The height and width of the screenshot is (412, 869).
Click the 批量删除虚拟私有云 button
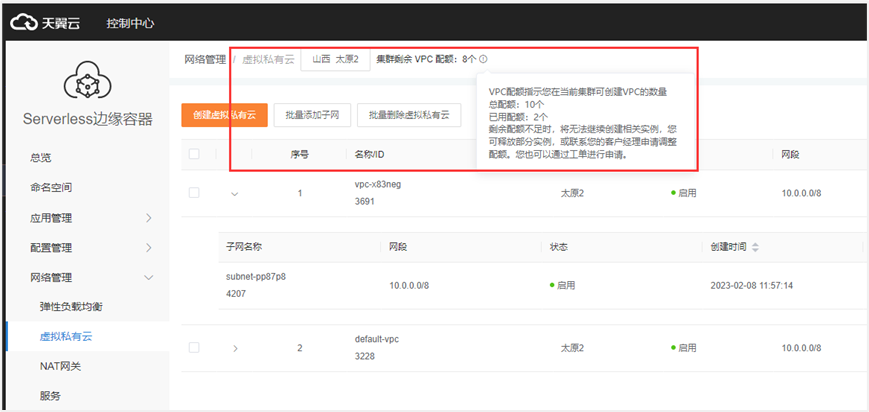pos(409,115)
